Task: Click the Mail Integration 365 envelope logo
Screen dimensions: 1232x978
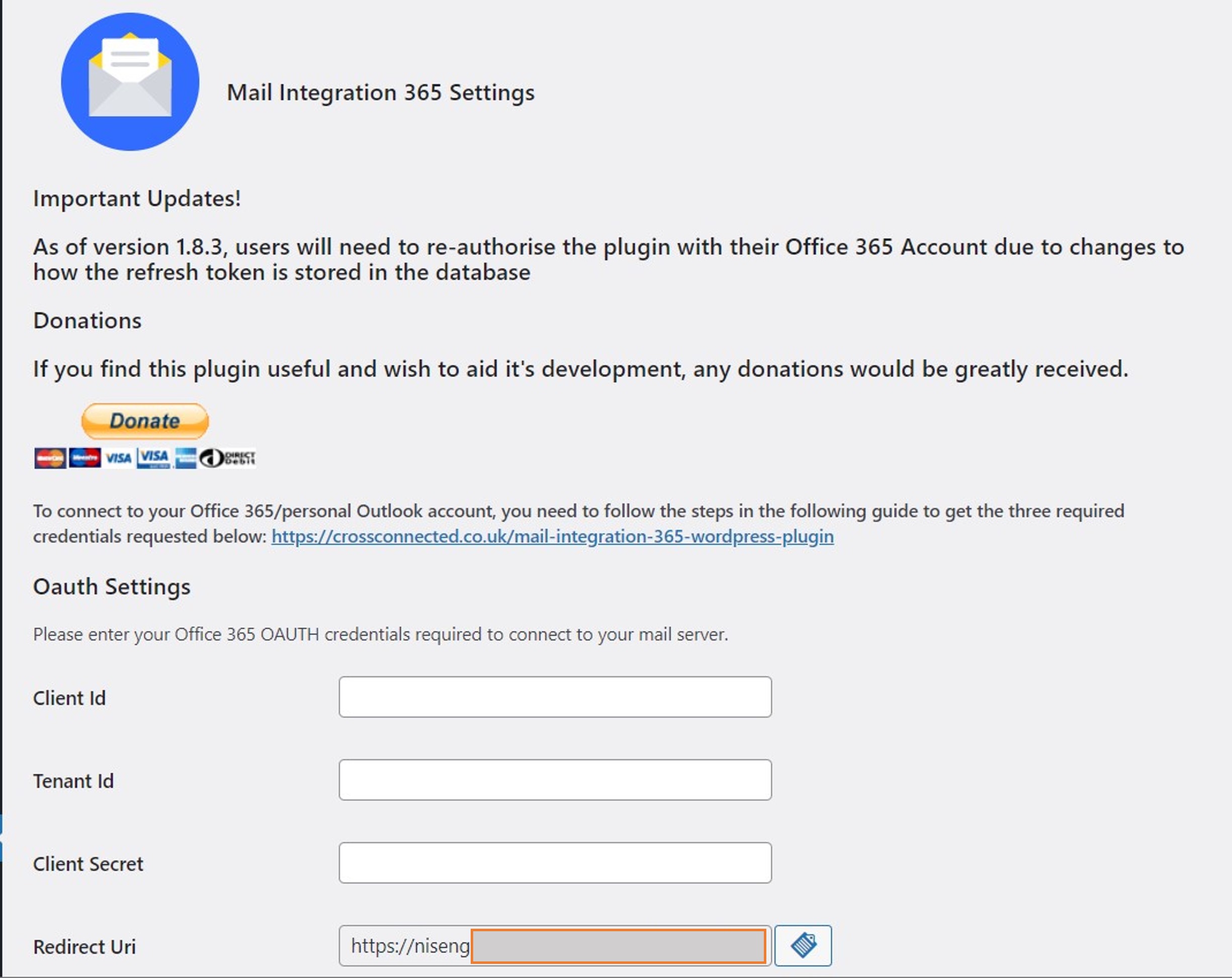Action: click(x=130, y=81)
